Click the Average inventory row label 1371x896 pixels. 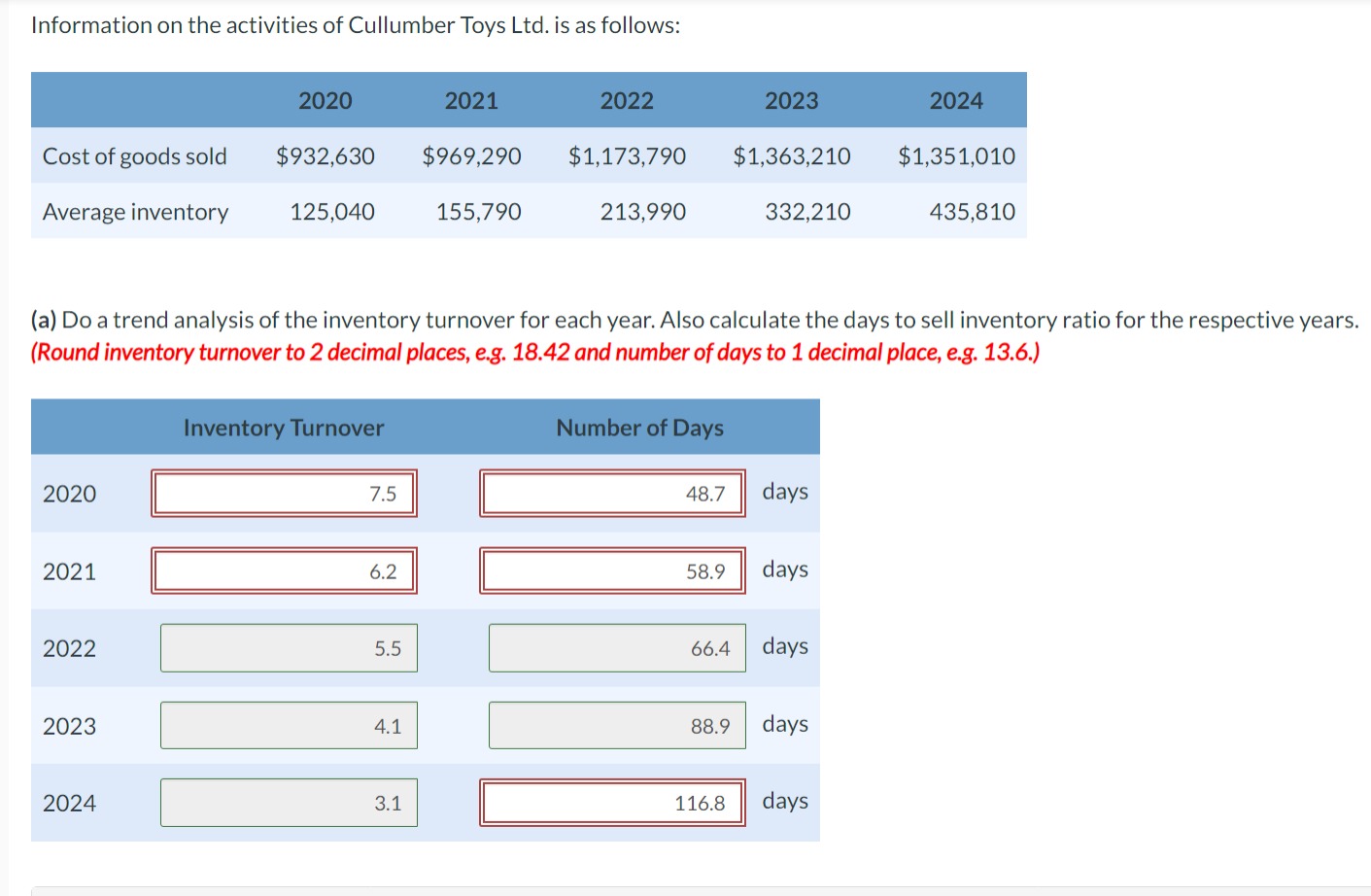tap(136, 212)
